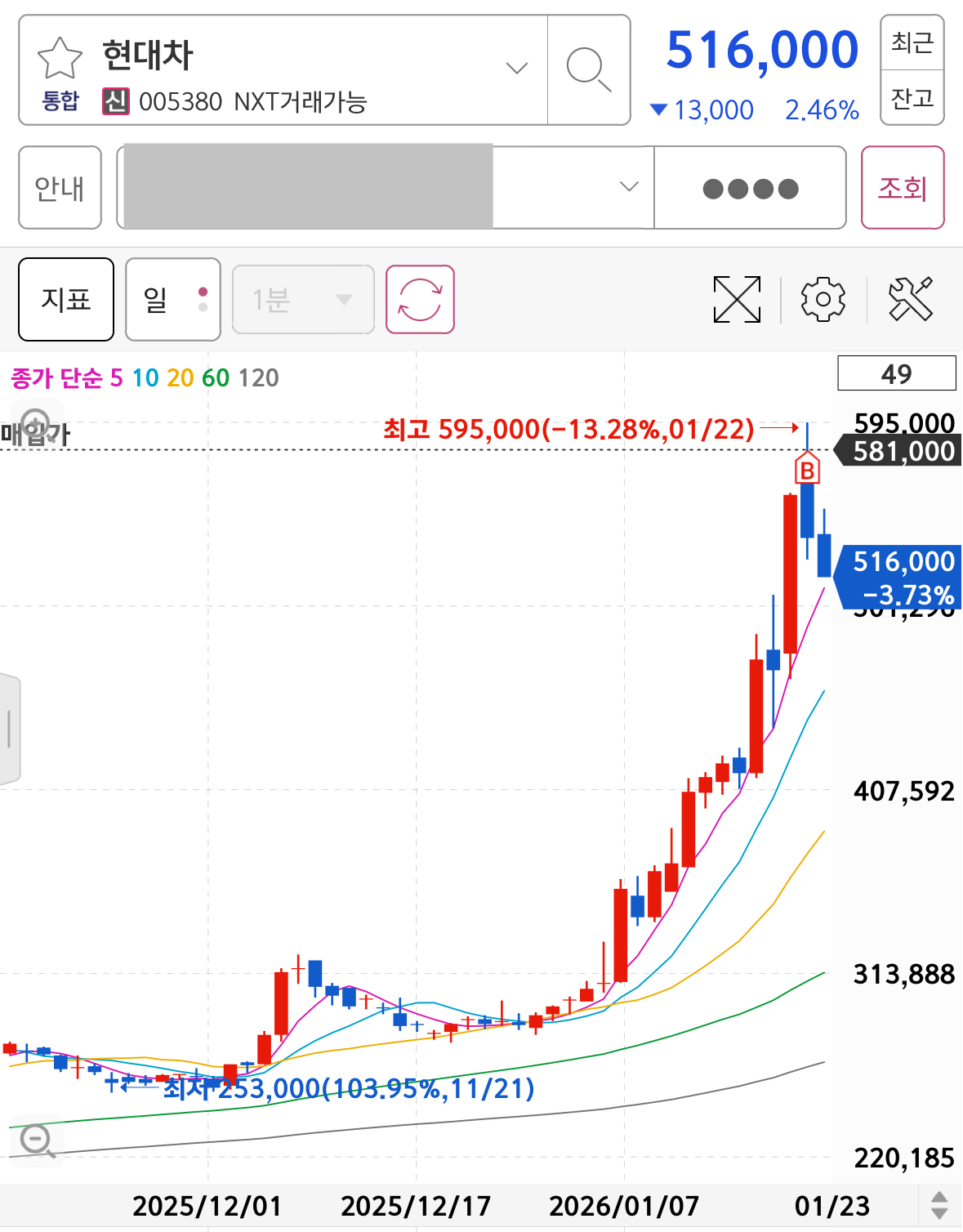
Task: Zoom in the chart with plus magnifier
Action: (x=36, y=425)
